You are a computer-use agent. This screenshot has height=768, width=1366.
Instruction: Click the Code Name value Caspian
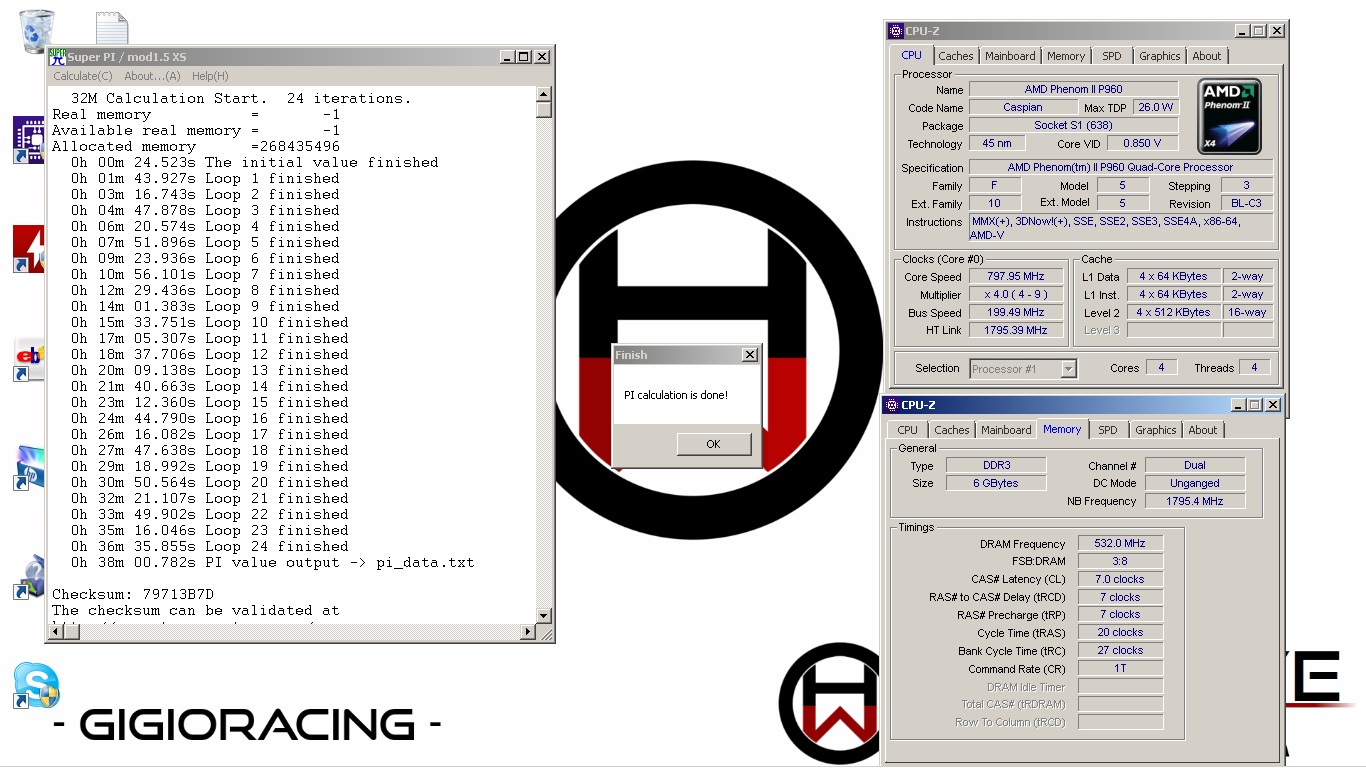point(1023,108)
